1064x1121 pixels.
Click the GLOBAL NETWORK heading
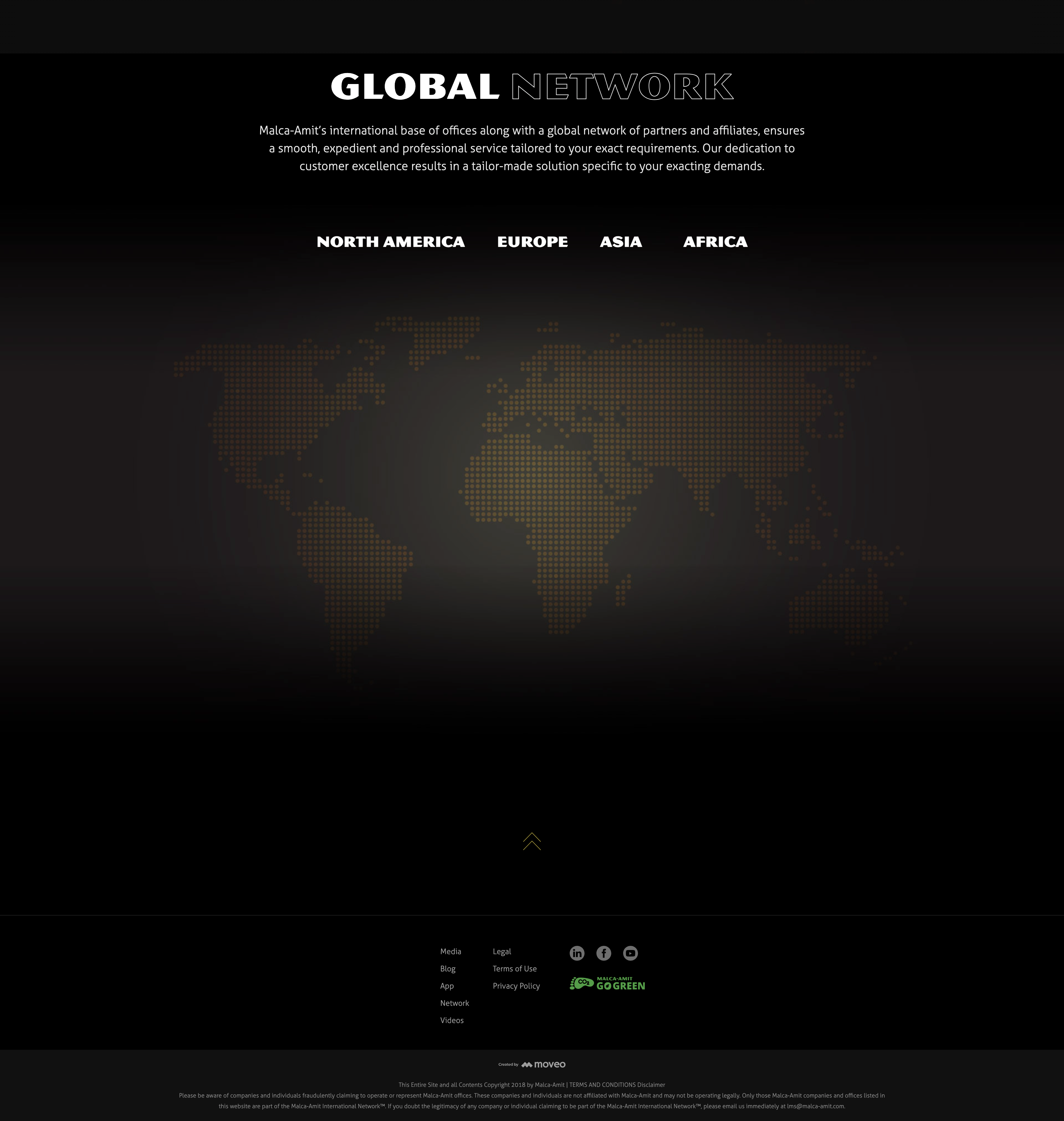tap(532, 87)
